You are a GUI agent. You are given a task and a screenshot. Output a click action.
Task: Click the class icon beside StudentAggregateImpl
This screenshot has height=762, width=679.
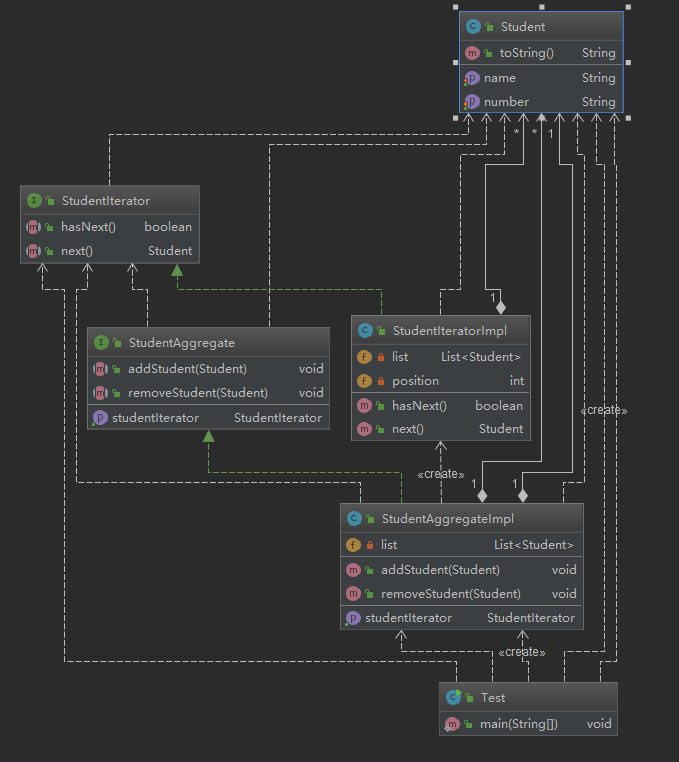pyautogui.click(x=354, y=519)
